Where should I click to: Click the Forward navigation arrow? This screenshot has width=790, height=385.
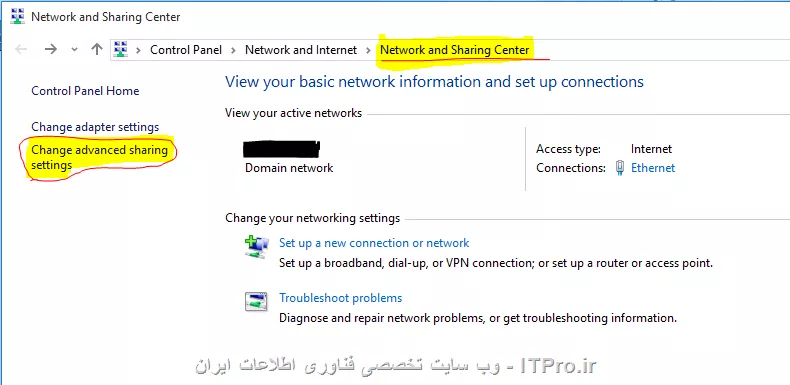[50, 49]
